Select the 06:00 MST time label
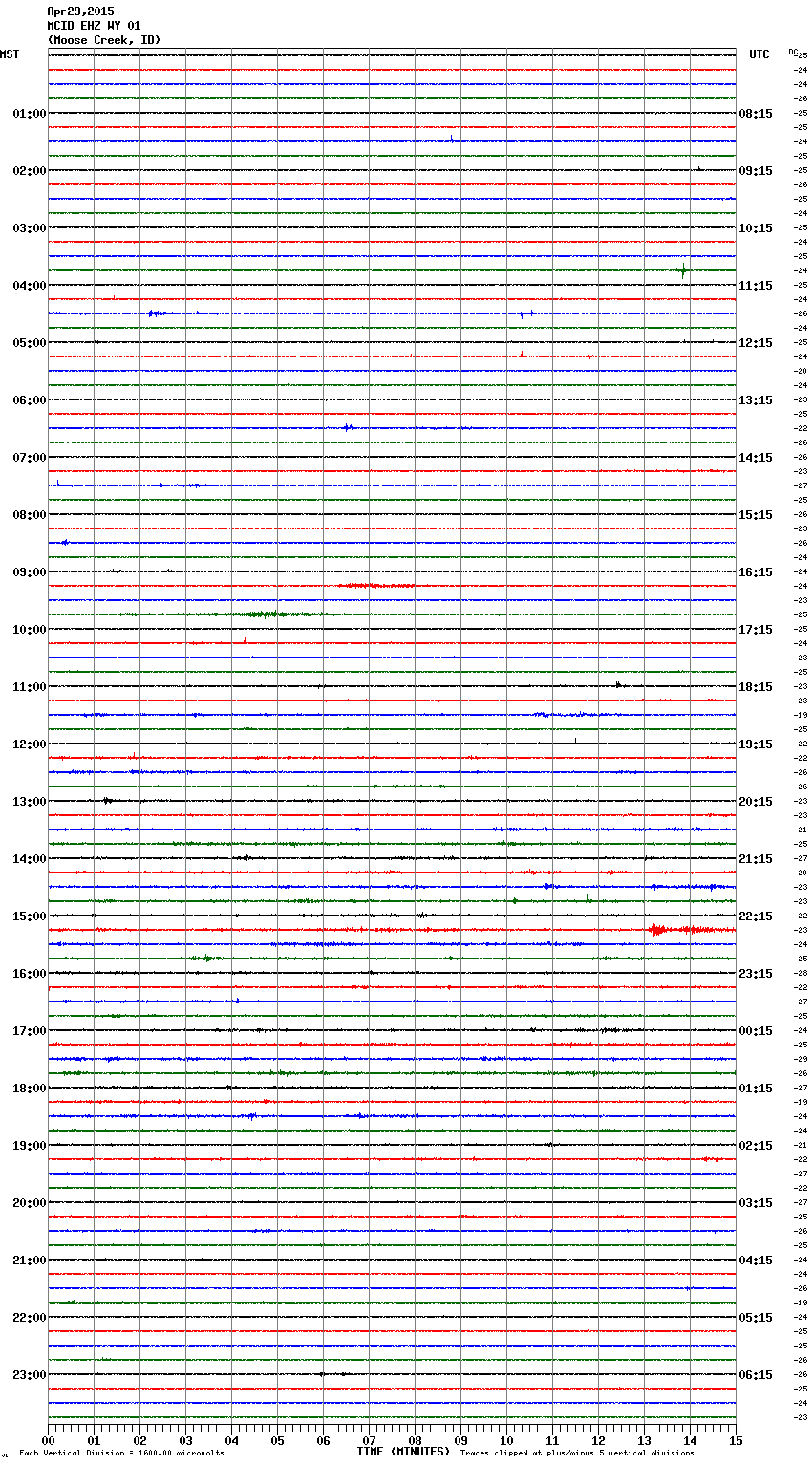This screenshot has width=812, height=1466. click(x=30, y=400)
